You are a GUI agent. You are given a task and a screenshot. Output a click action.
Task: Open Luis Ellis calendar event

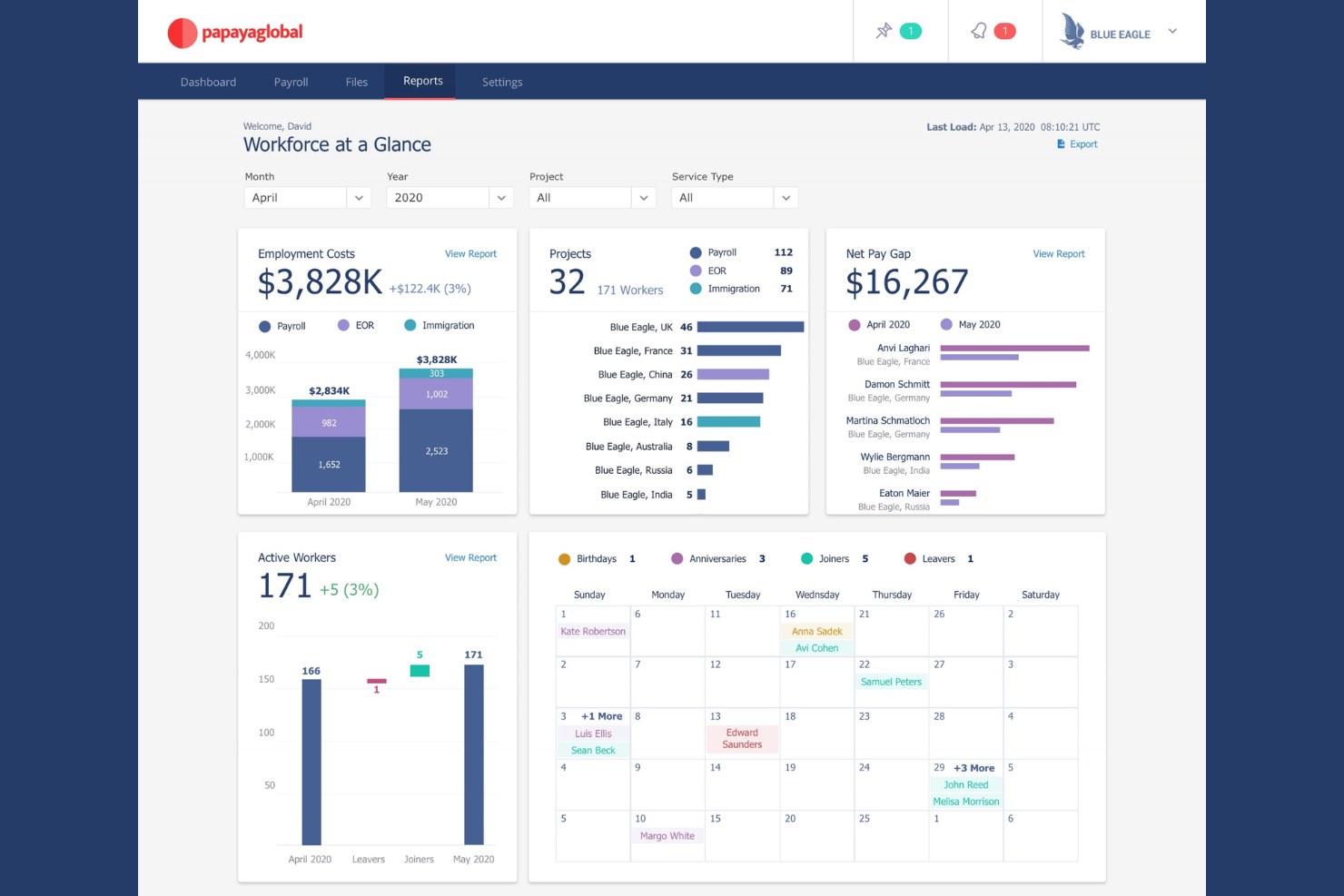[x=593, y=734]
